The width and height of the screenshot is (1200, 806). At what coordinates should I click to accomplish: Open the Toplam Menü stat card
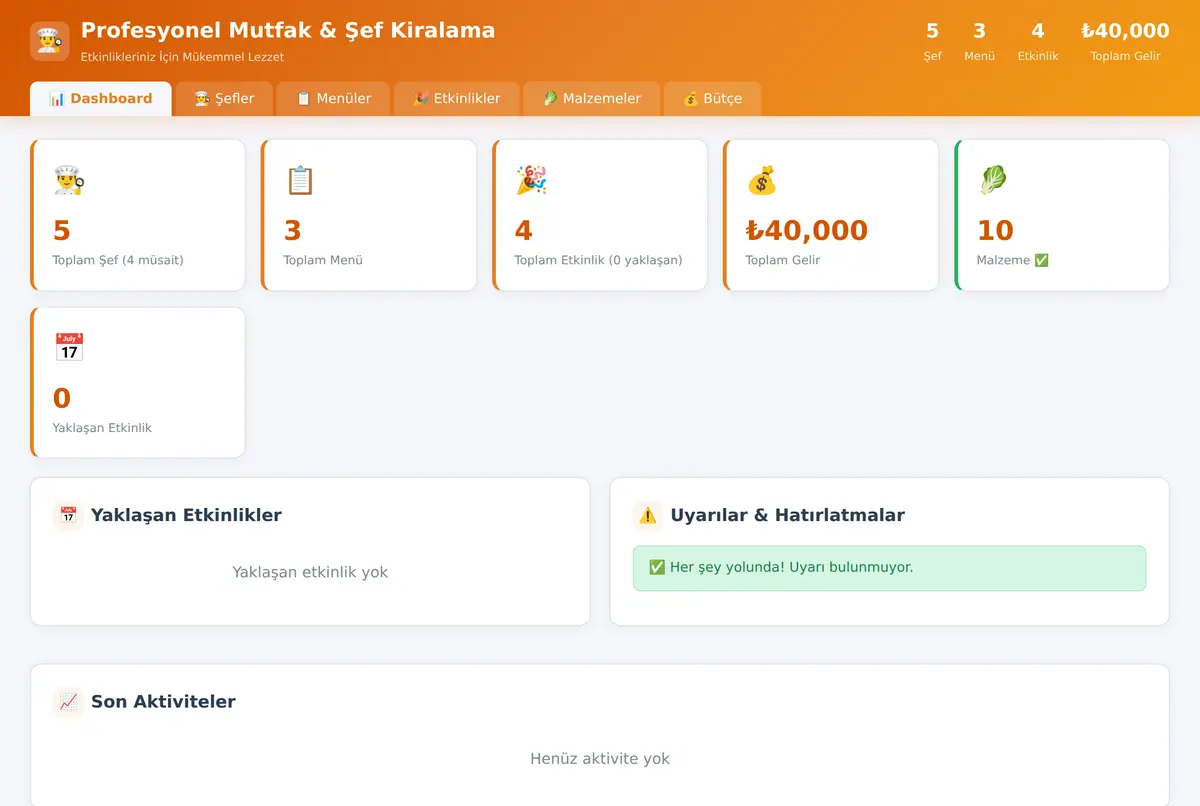(x=369, y=215)
